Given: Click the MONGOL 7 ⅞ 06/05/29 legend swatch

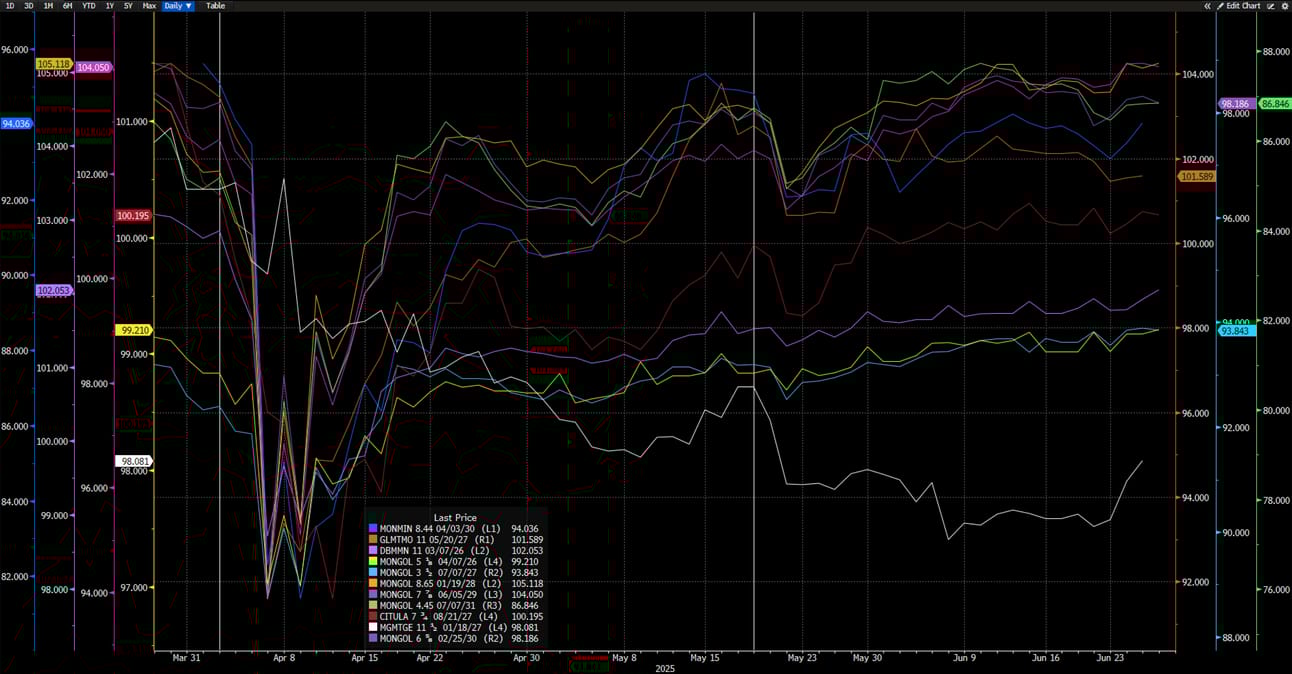Looking at the screenshot, I should (374, 594).
